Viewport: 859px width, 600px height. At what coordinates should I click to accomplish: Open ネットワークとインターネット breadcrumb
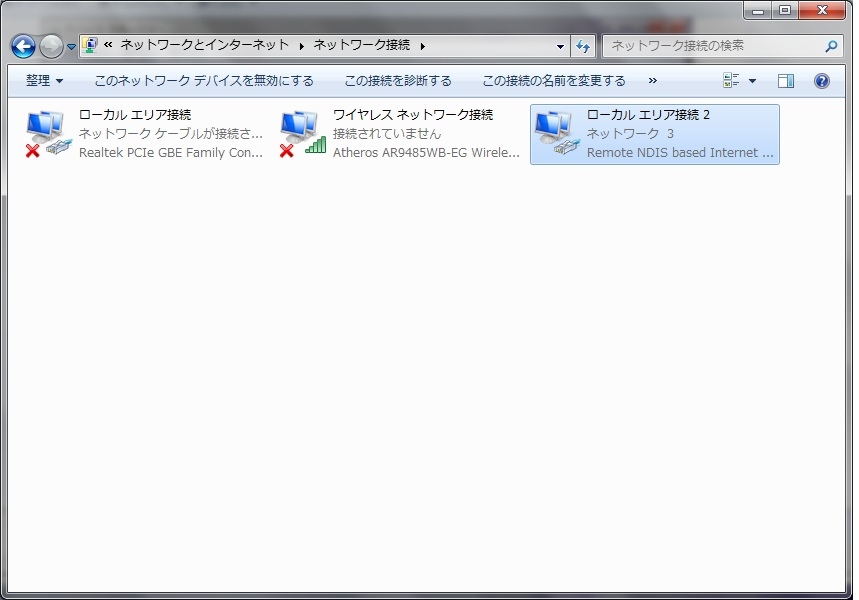point(204,45)
